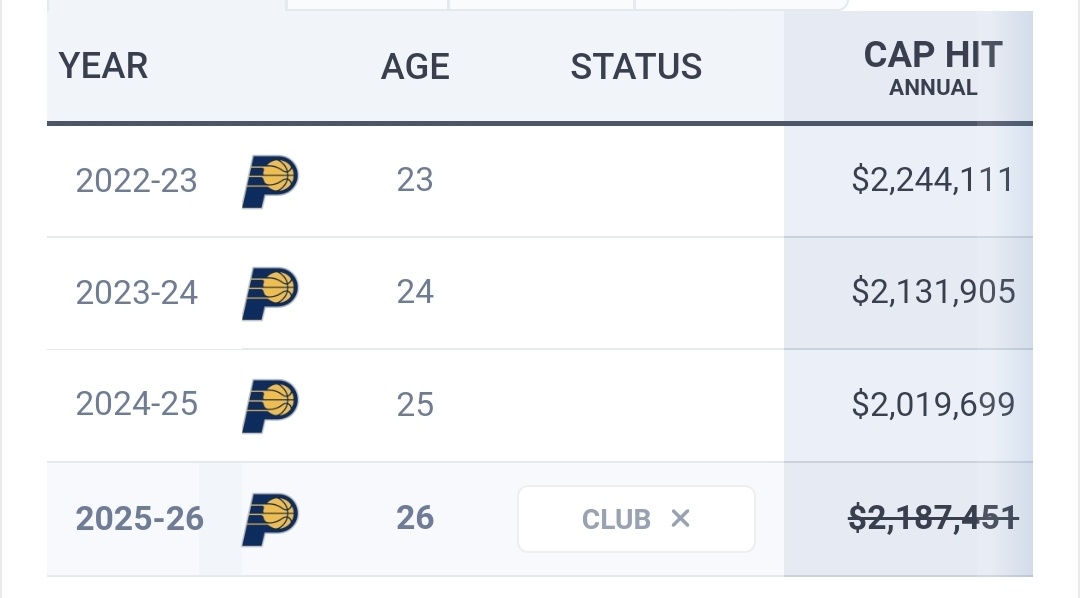
Task: Click the struck-through $2,187,451 cap hit
Action: (932, 518)
